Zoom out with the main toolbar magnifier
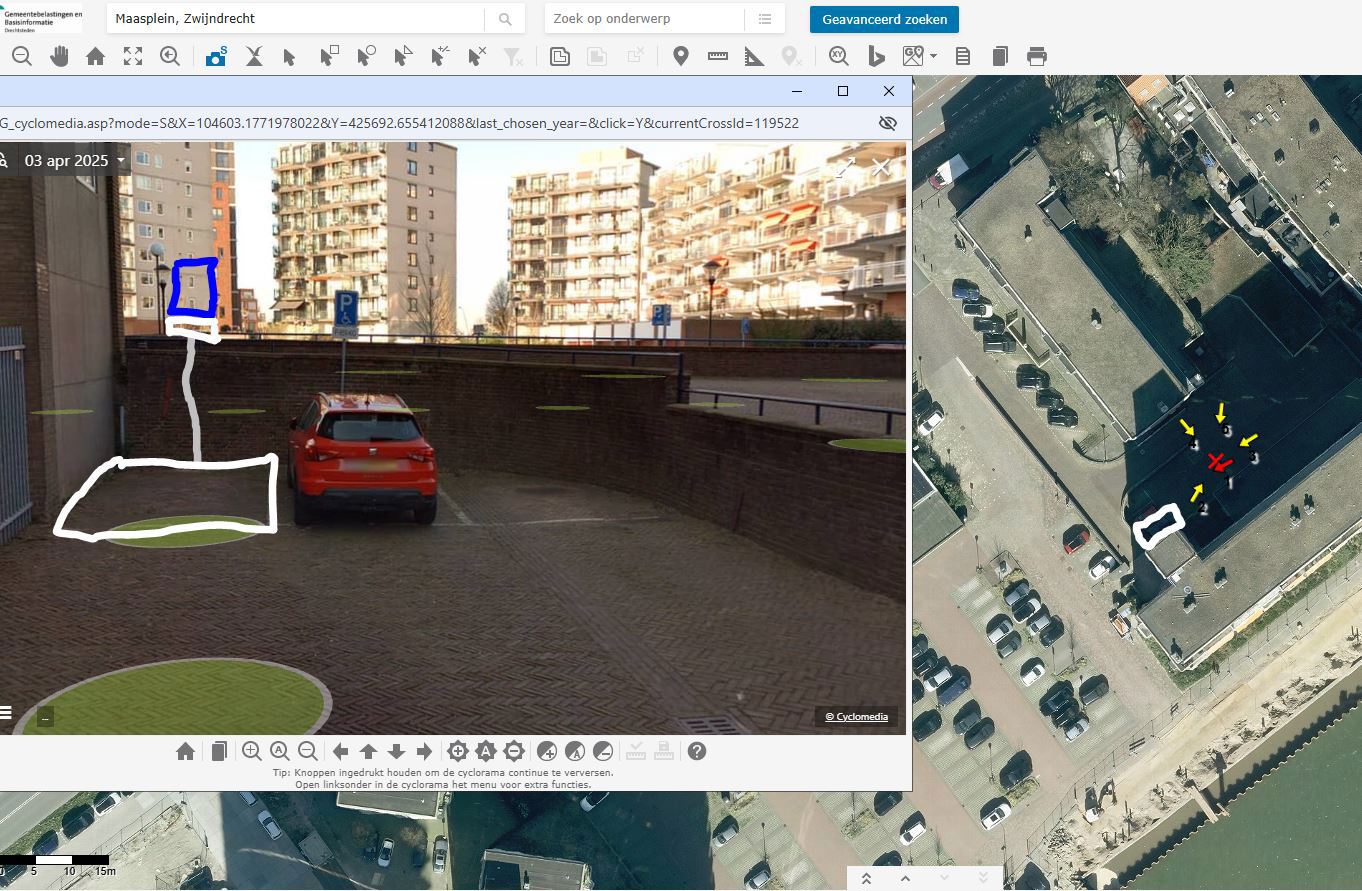The image size is (1362, 891). click(22, 57)
